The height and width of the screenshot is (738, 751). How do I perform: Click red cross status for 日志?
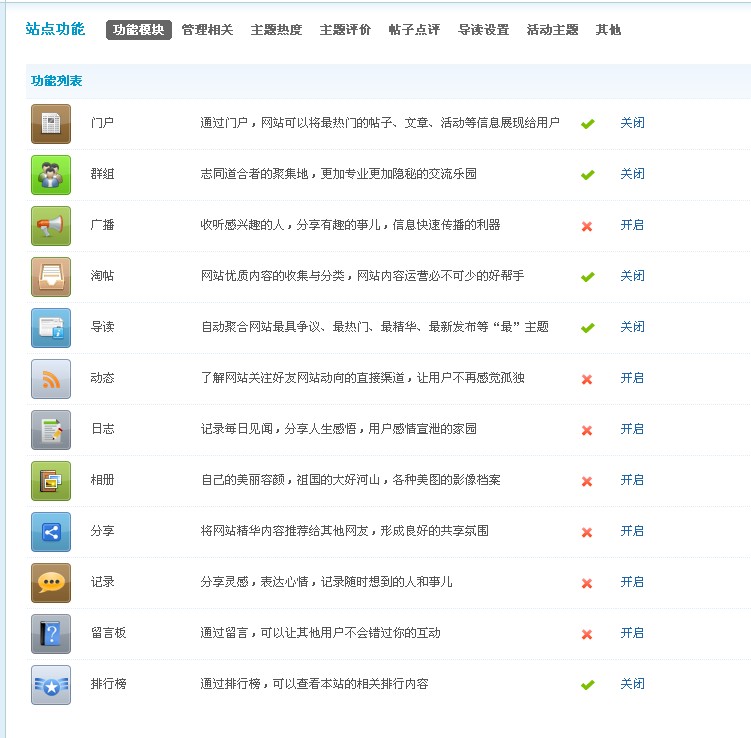[x=587, y=431]
